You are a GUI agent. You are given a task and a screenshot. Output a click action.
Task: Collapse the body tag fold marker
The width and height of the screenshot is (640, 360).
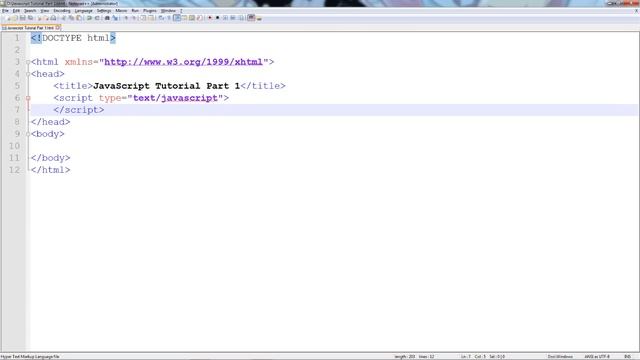[x=28, y=134]
